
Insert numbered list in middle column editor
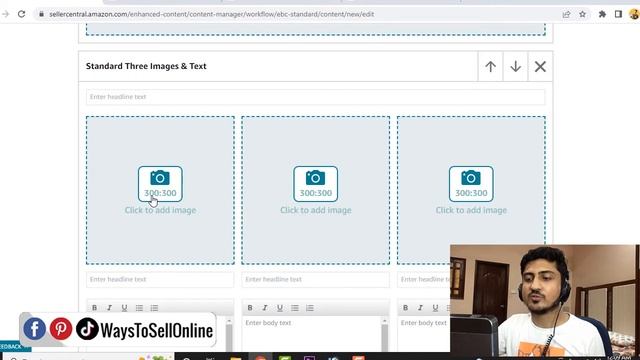click(310, 308)
